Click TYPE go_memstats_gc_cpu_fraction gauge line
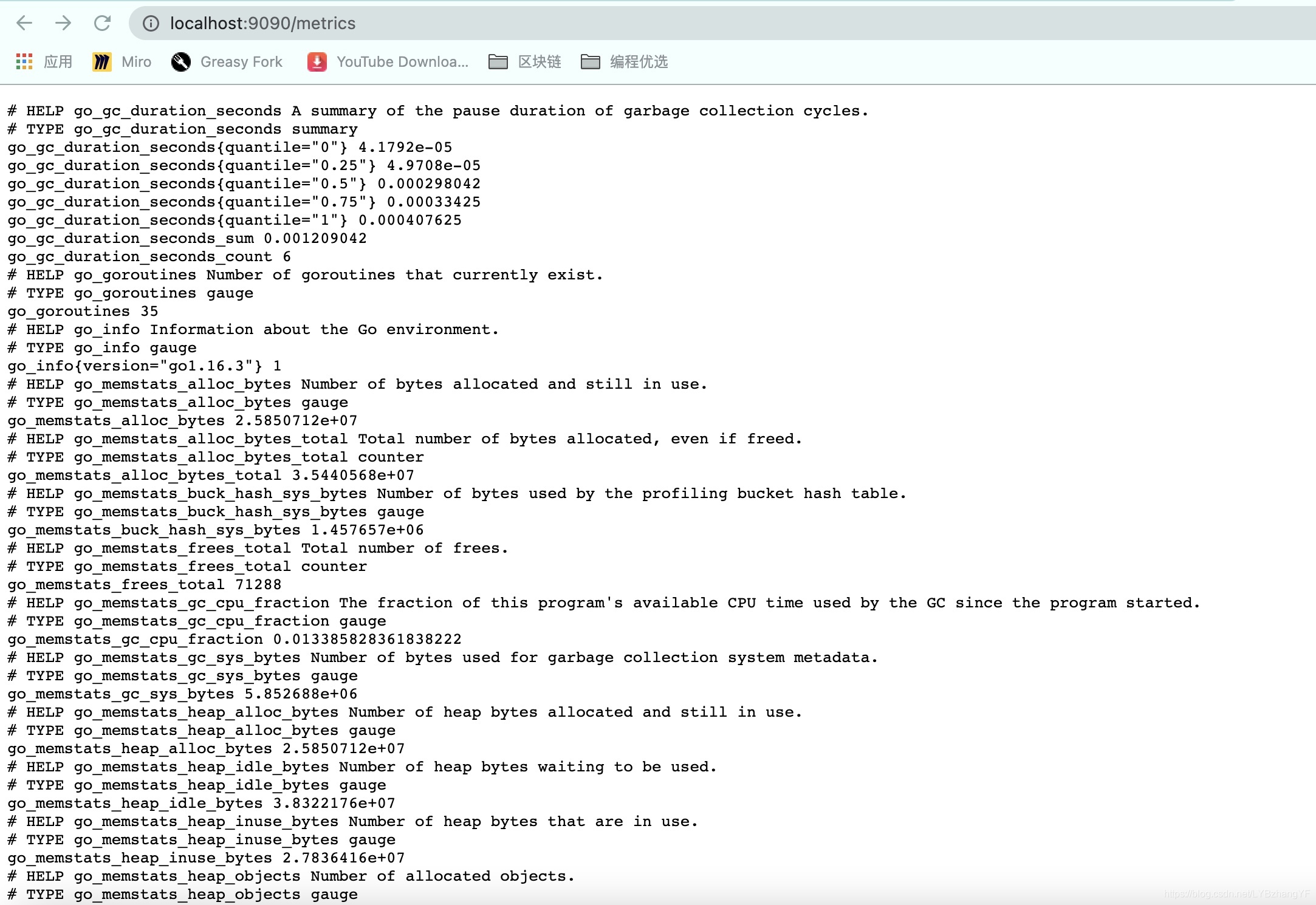 [x=197, y=621]
